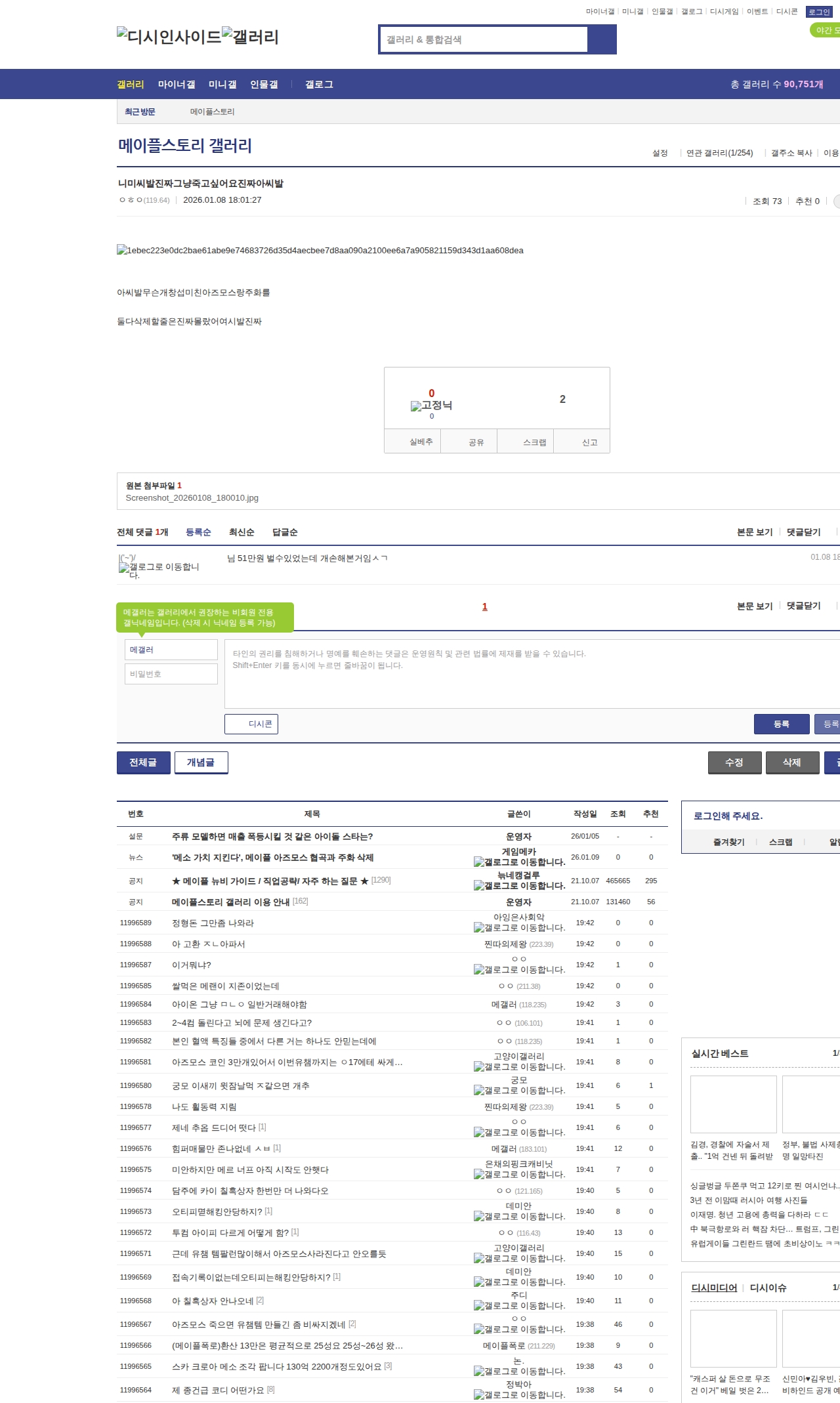Toggle 야간 모드 night mode
840x1403 pixels.
pos(825,30)
